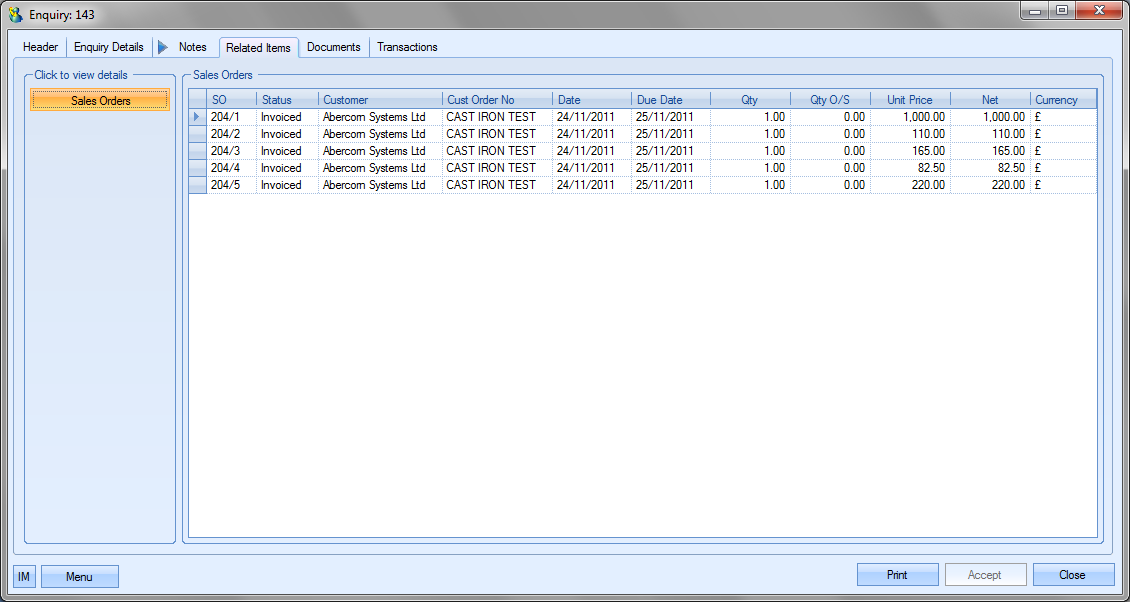Image resolution: width=1130 pixels, height=602 pixels.
Task: Sort by the Status column header
Action: point(287,100)
